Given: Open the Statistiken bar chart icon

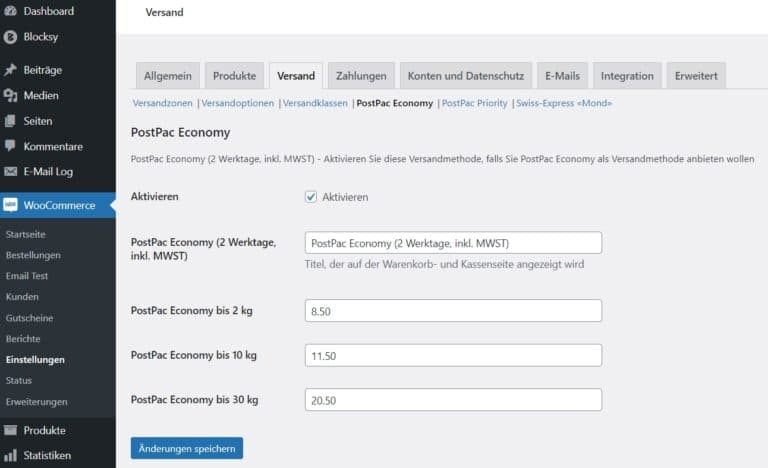Looking at the screenshot, I should point(10,455).
